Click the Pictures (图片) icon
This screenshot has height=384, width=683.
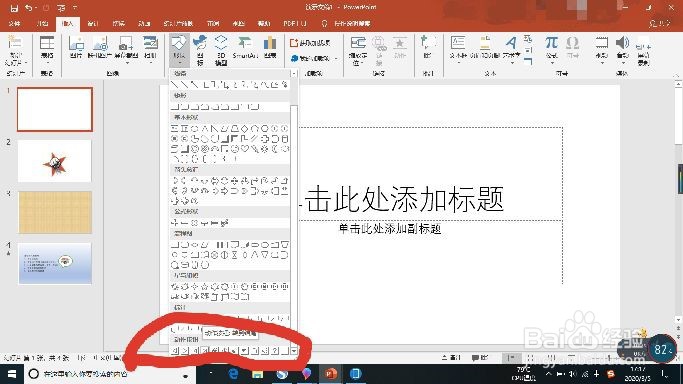[x=76, y=44]
